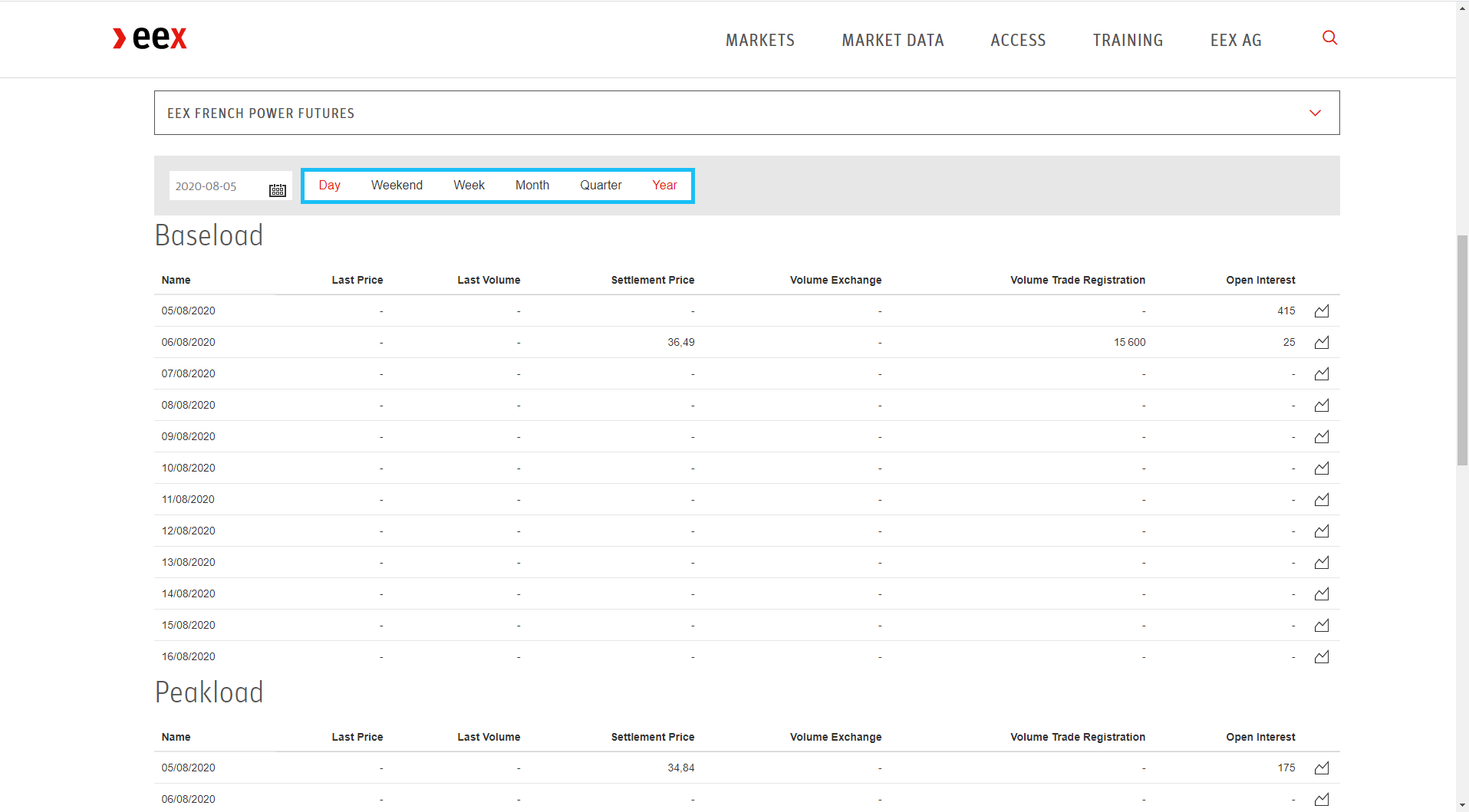The height and width of the screenshot is (812, 1469).
Task: Open chart icon for Baseload 10/08/2020
Action: click(1321, 468)
